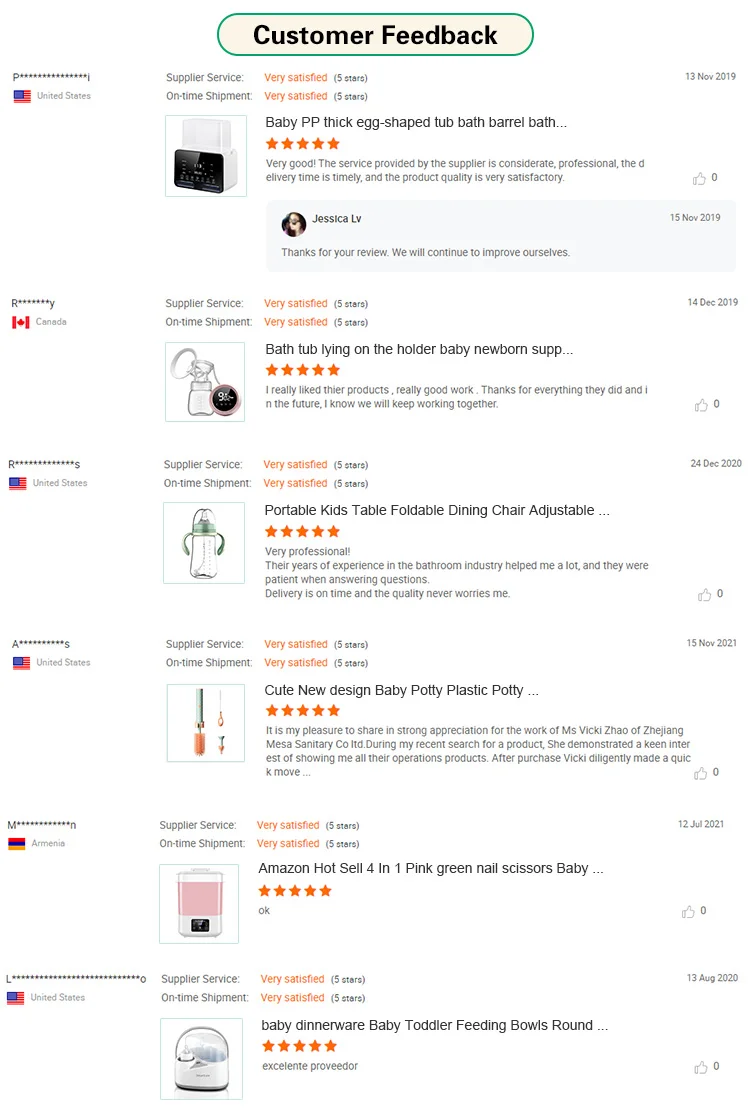Open "Cute New design Baby Potty" link

[401, 690]
